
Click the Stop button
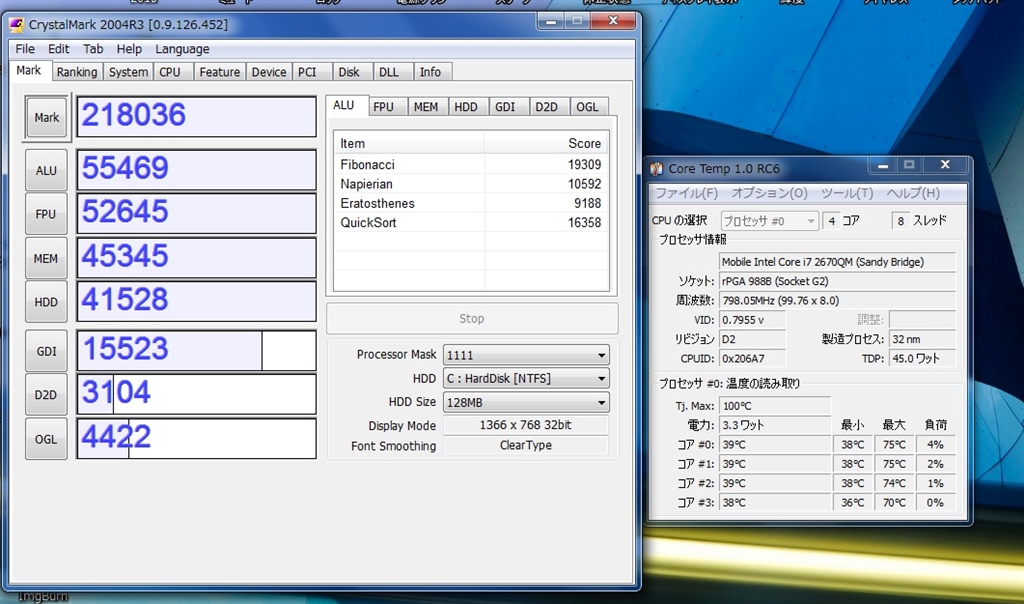click(472, 319)
